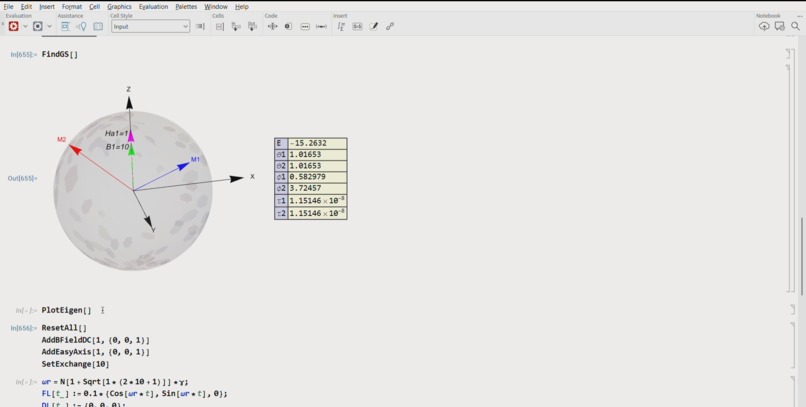
Task: Click the FL[t_] definition code line
Action: pos(135,394)
